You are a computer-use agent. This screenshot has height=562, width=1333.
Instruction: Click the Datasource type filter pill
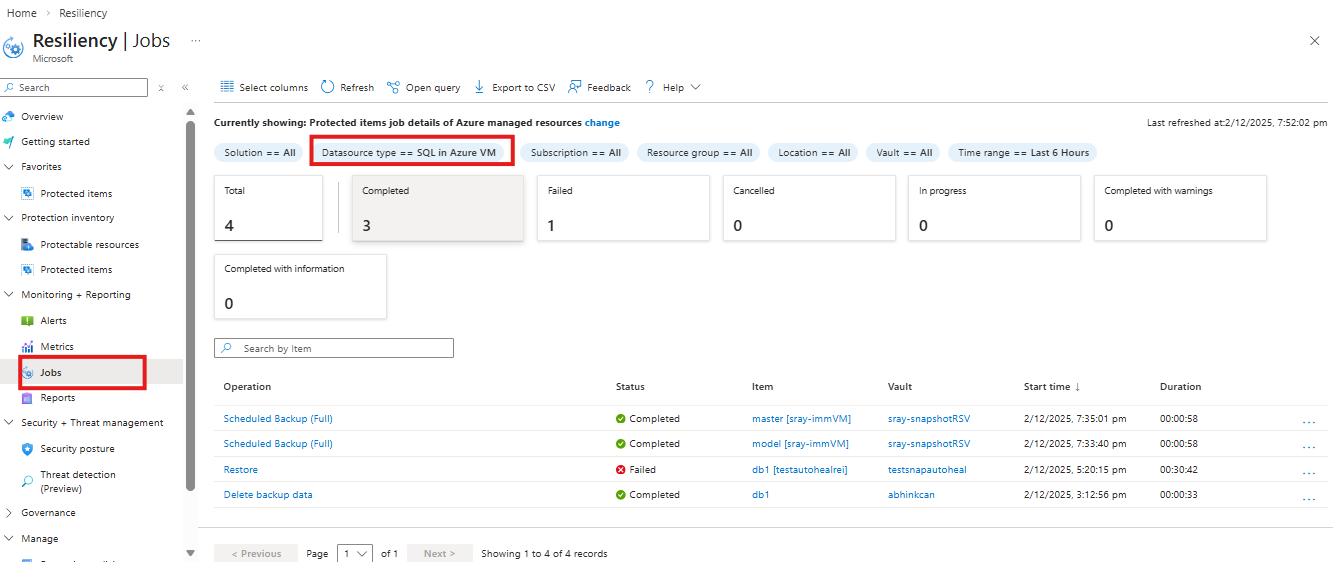click(409, 153)
